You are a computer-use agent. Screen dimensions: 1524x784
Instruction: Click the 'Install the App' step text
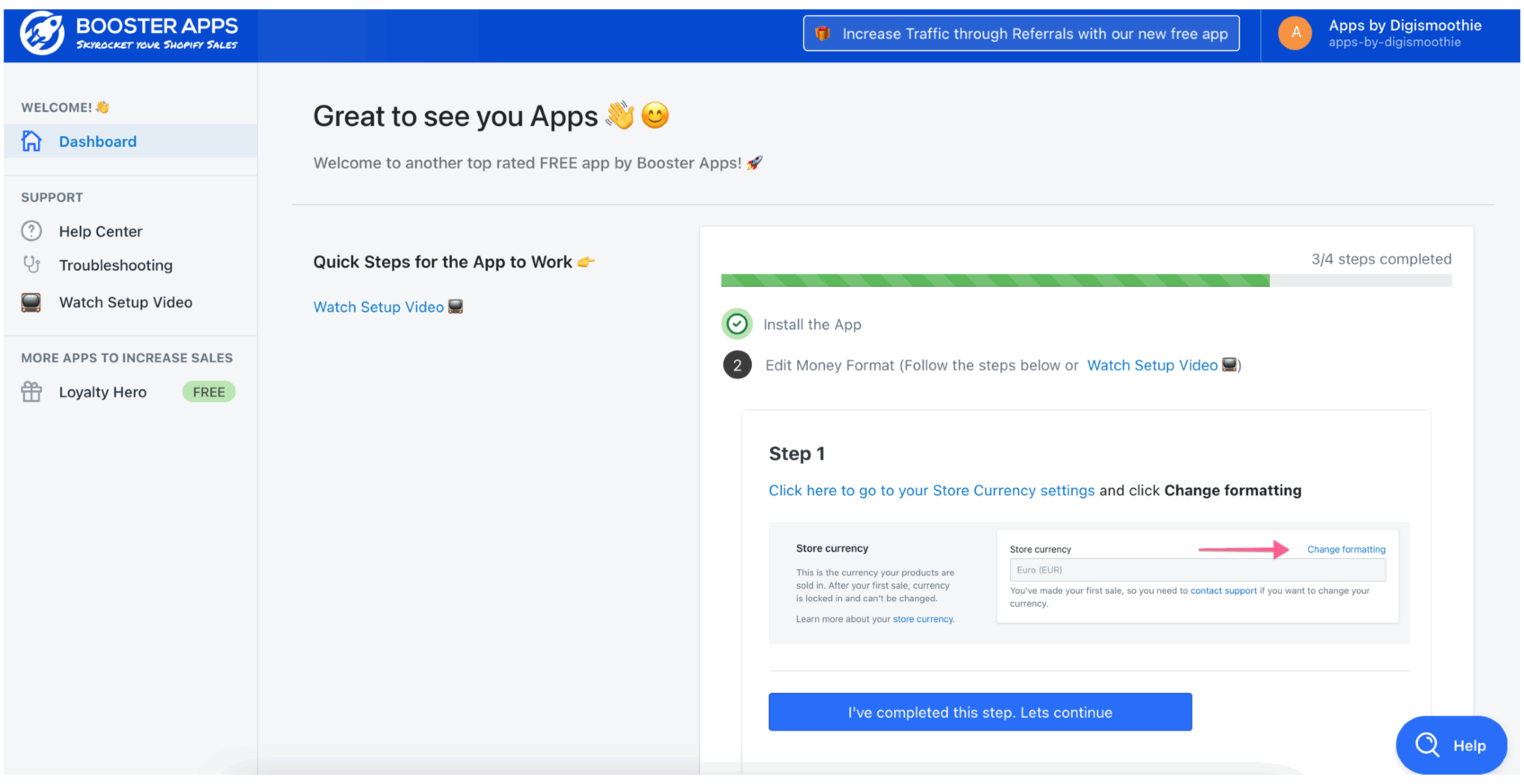pos(812,325)
